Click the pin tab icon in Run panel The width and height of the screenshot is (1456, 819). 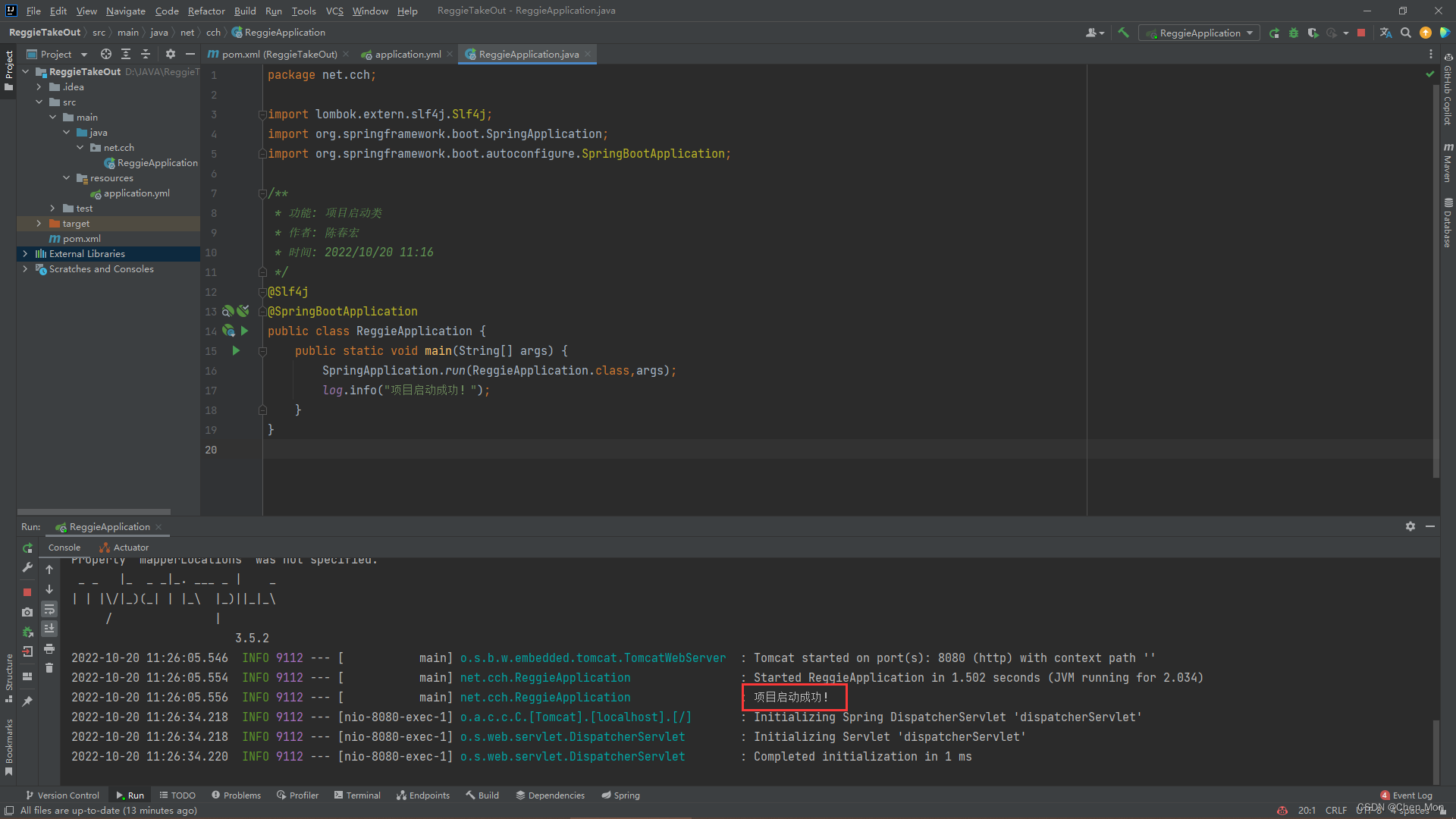pos(27,701)
